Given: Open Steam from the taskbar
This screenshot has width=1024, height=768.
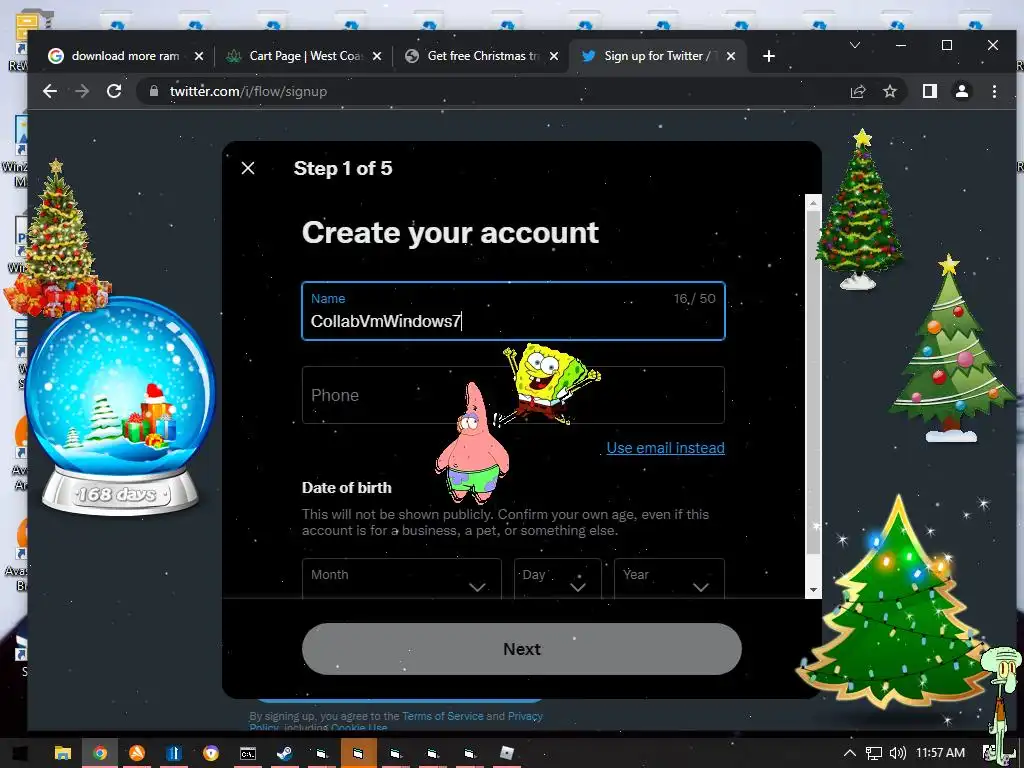Looking at the screenshot, I should [285, 753].
